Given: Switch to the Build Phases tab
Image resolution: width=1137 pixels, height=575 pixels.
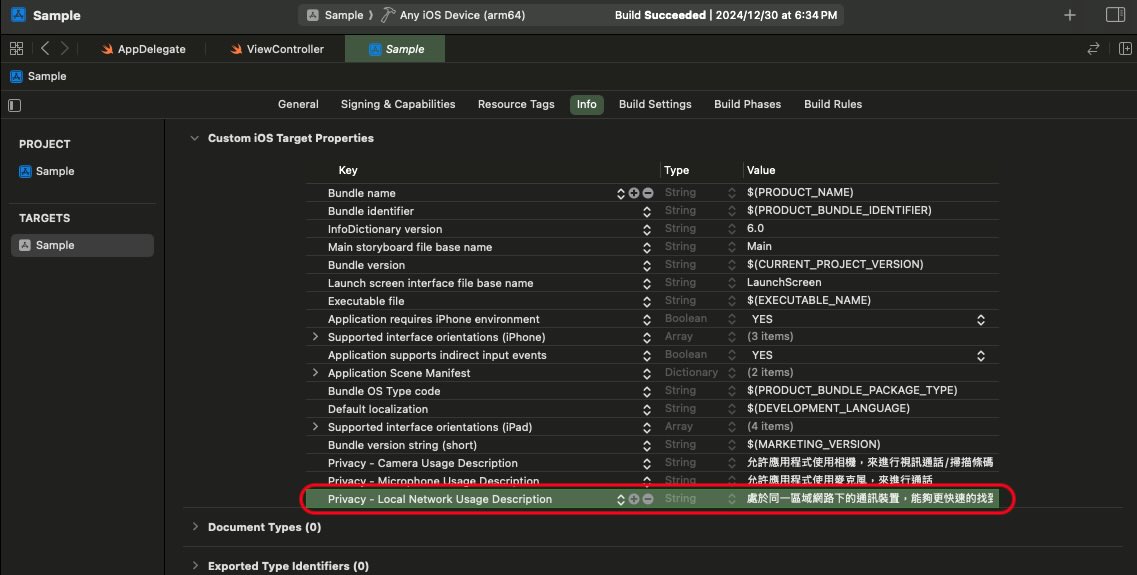Looking at the screenshot, I should point(748,104).
